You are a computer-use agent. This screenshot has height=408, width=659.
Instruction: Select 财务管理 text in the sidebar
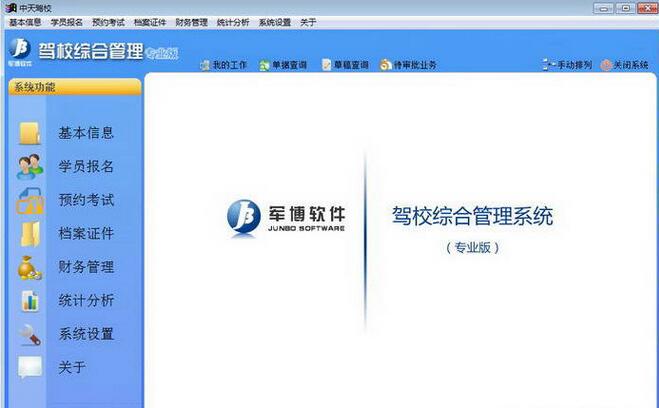pos(86,267)
